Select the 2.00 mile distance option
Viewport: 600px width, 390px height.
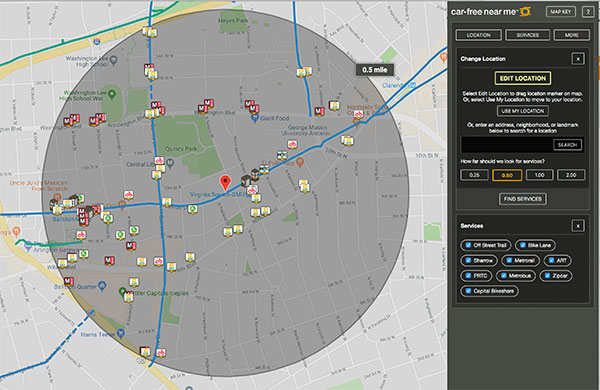[x=571, y=175]
